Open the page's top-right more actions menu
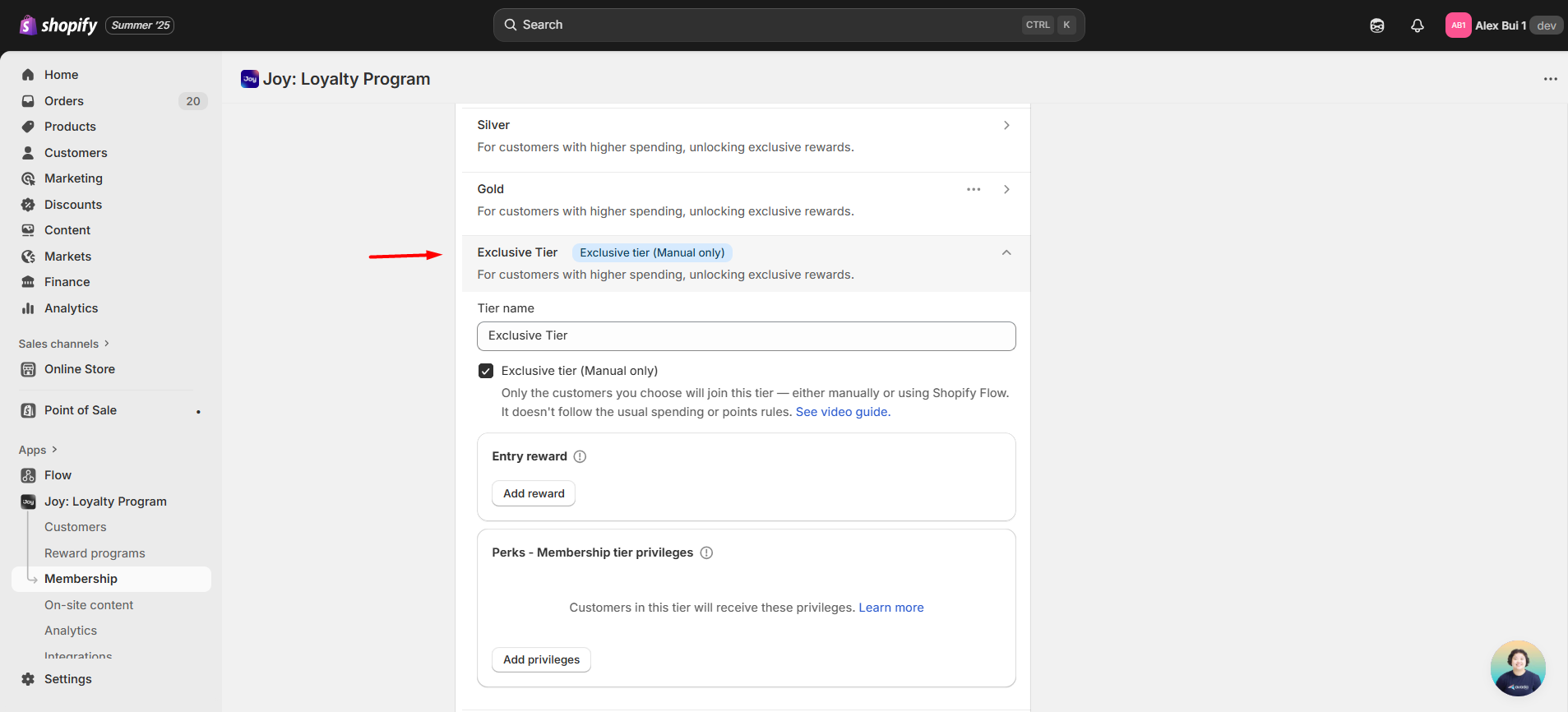 [1550, 79]
